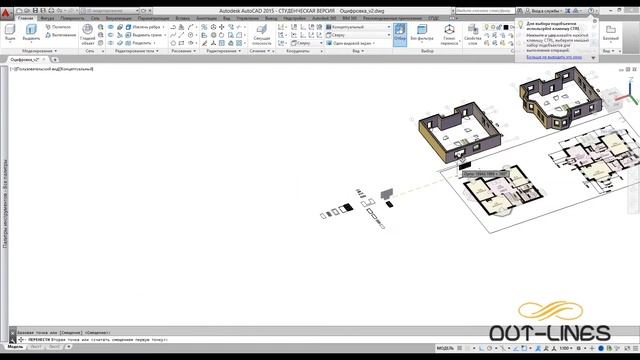640x360 pixels.
Task: Select the Rotate tool in Редактирование panel
Action: click(x=222, y=35)
